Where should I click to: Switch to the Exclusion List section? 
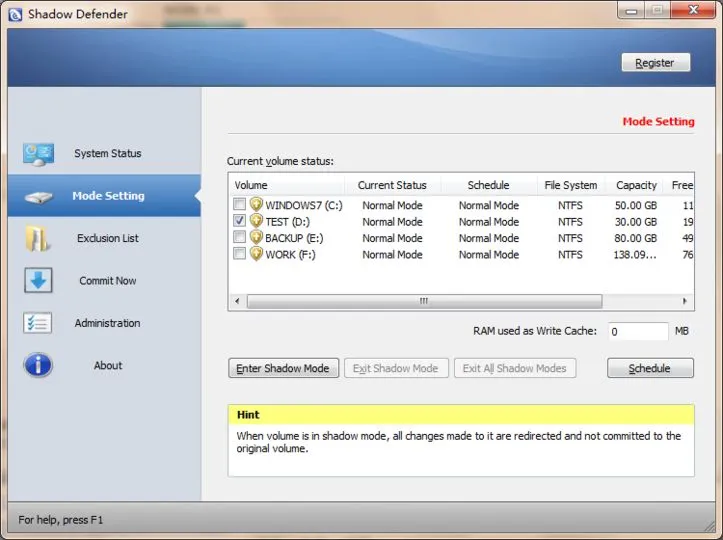108,238
